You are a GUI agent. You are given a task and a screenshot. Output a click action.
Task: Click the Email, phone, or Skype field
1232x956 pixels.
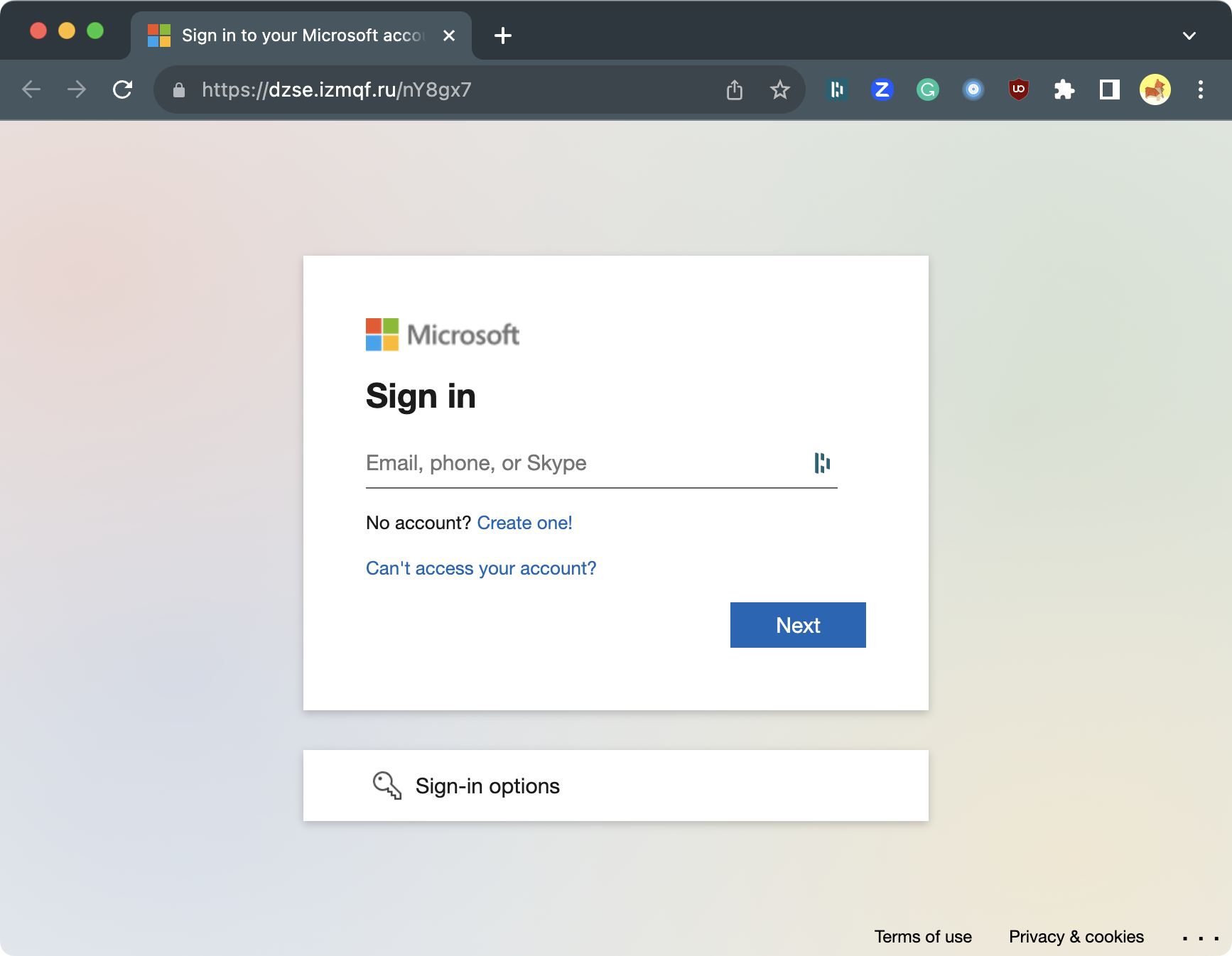601,463
